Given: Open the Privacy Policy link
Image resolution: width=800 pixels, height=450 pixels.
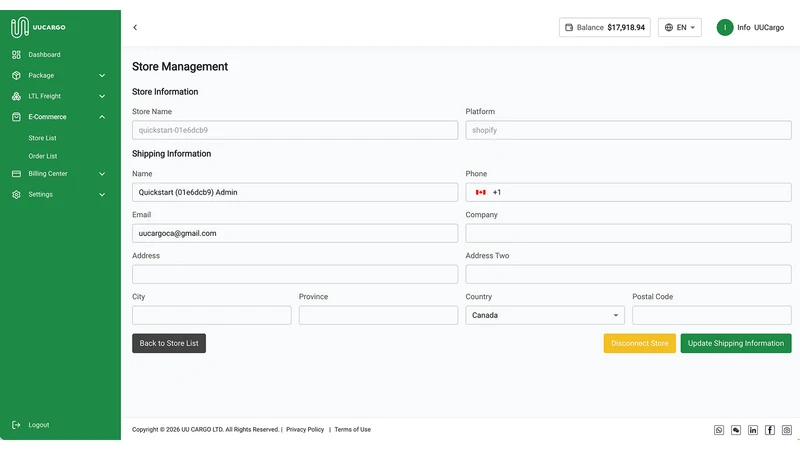Looking at the screenshot, I should pyautogui.click(x=305, y=430).
